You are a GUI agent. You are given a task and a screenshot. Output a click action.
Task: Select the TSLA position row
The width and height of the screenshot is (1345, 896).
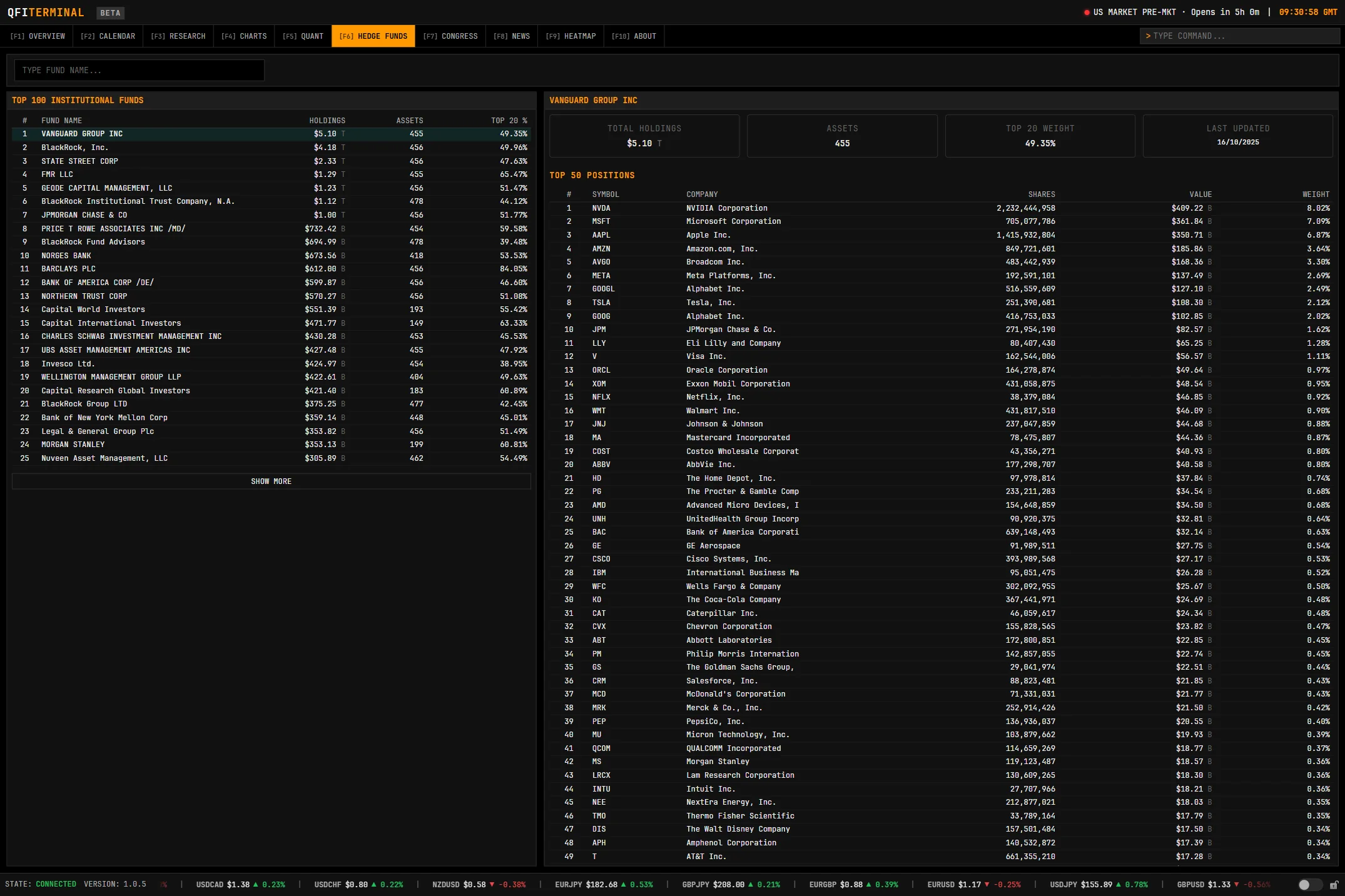point(938,302)
